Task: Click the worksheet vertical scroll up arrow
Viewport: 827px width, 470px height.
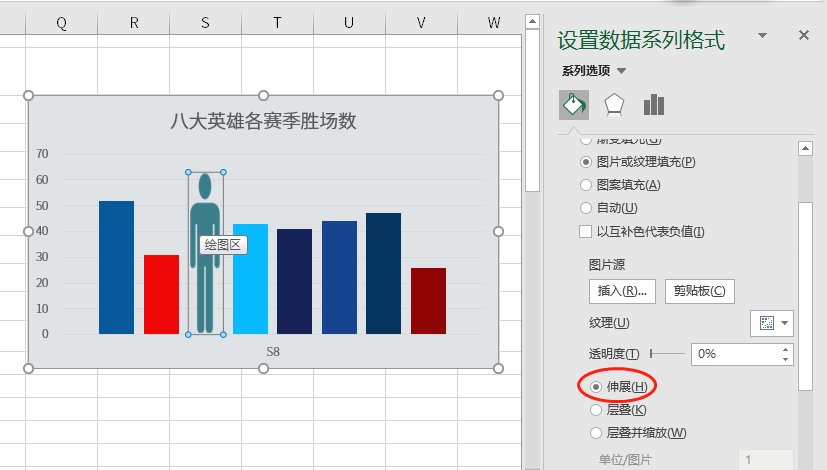Action: (533, 22)
